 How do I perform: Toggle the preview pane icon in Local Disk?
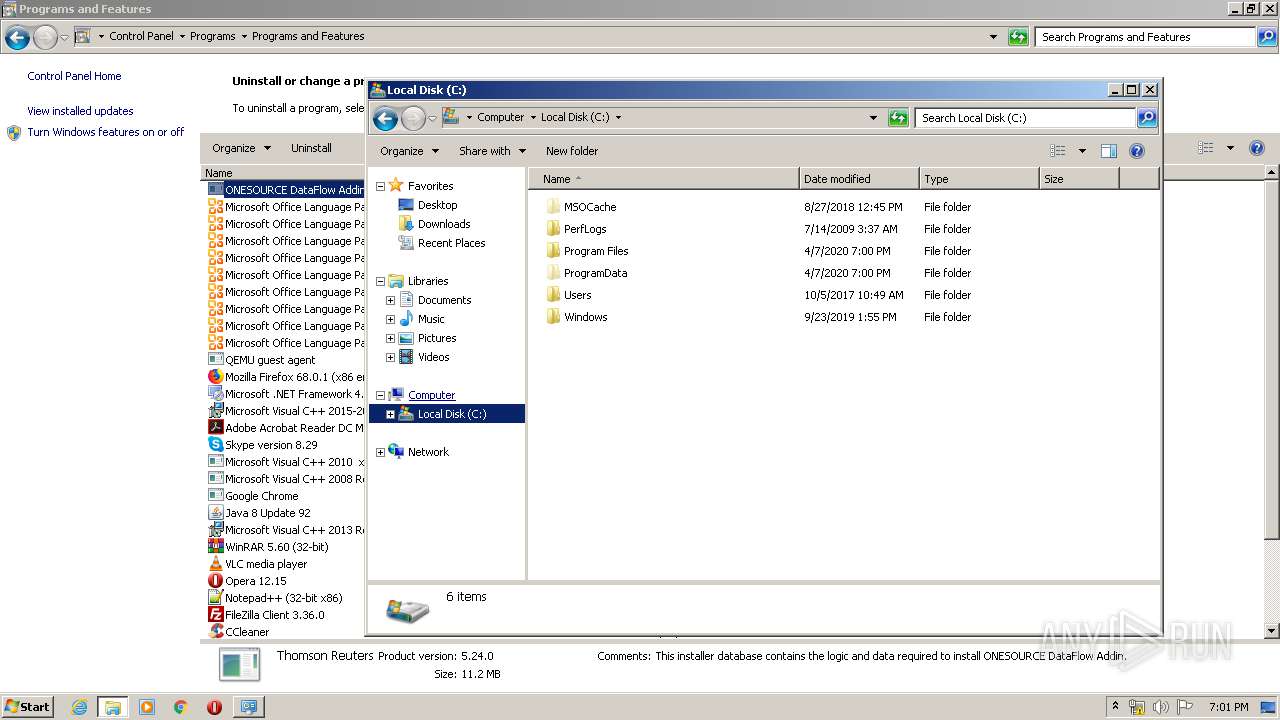(x=1108, y=151)
